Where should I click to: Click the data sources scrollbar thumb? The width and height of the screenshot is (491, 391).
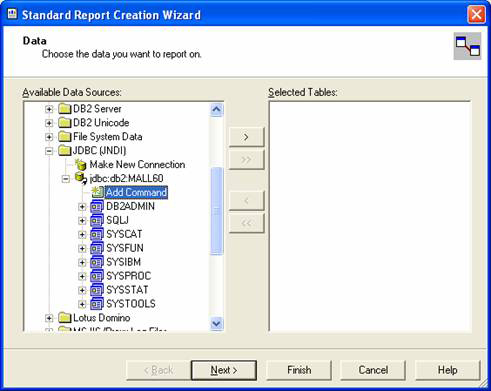[216, 211]
